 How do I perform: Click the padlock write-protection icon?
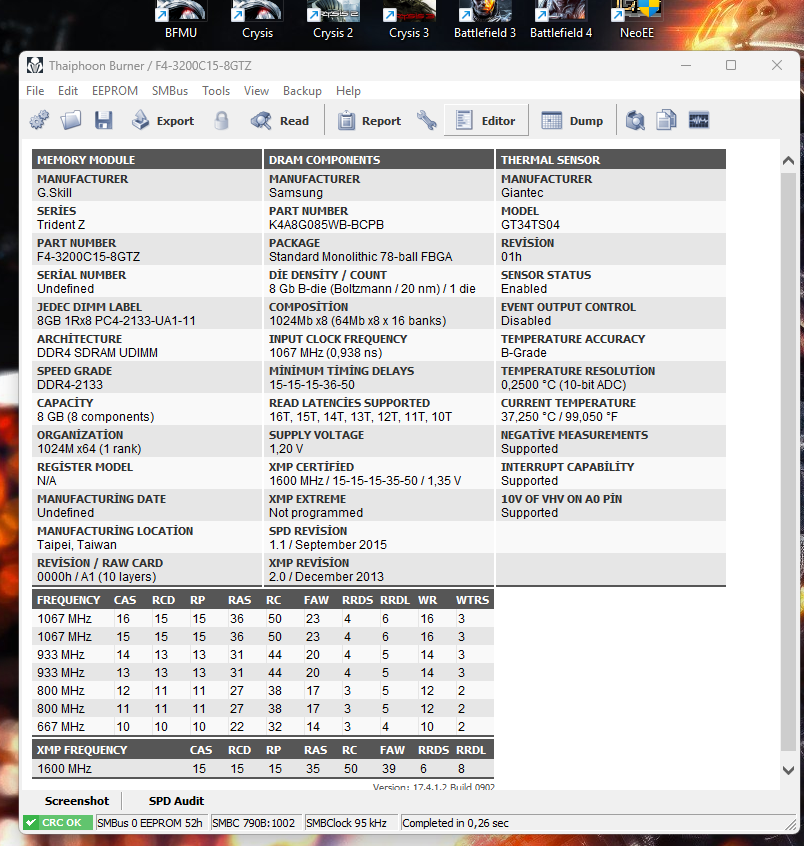tap(221, 120)
